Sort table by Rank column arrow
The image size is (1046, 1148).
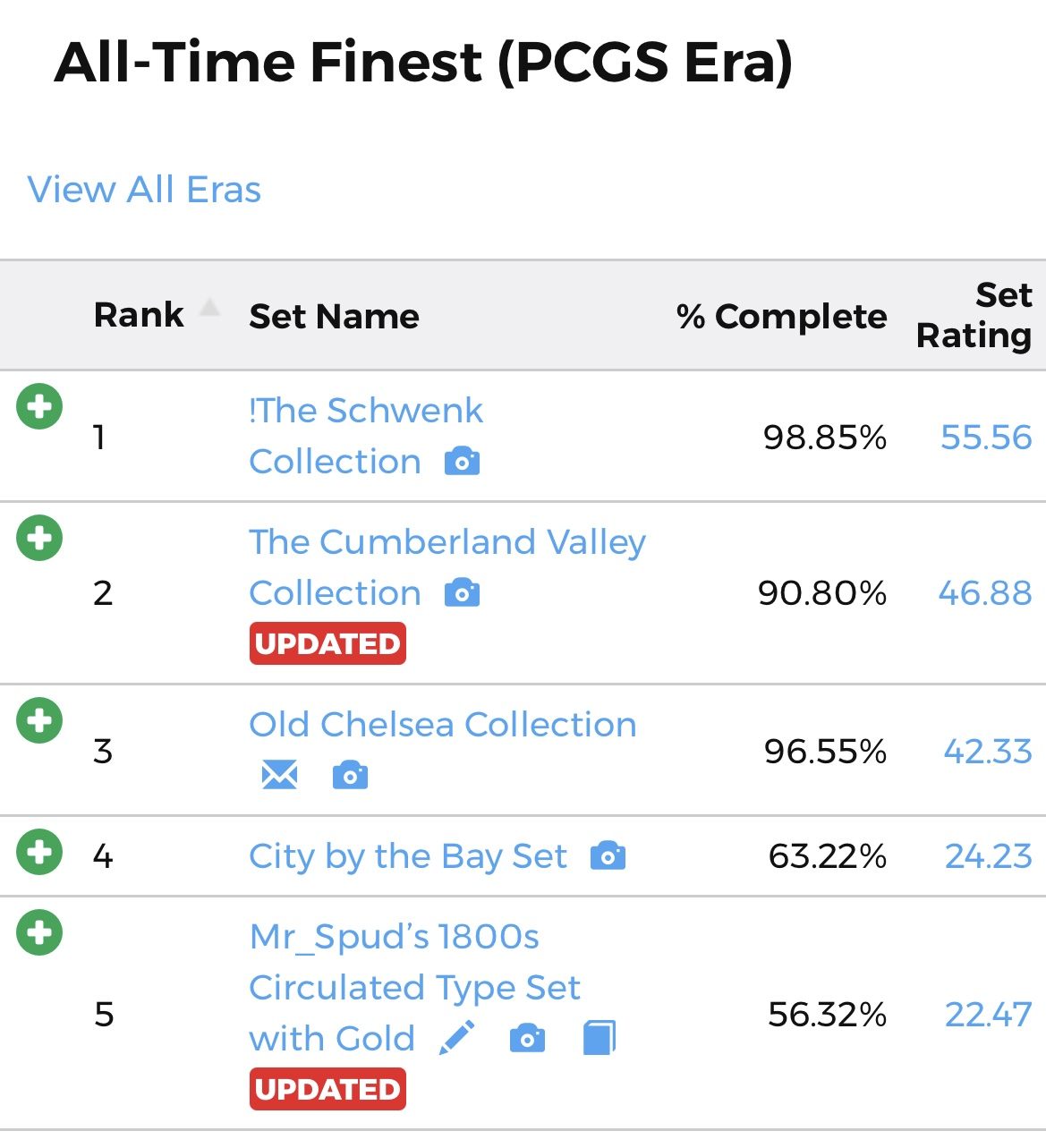[x=209, y=308]
